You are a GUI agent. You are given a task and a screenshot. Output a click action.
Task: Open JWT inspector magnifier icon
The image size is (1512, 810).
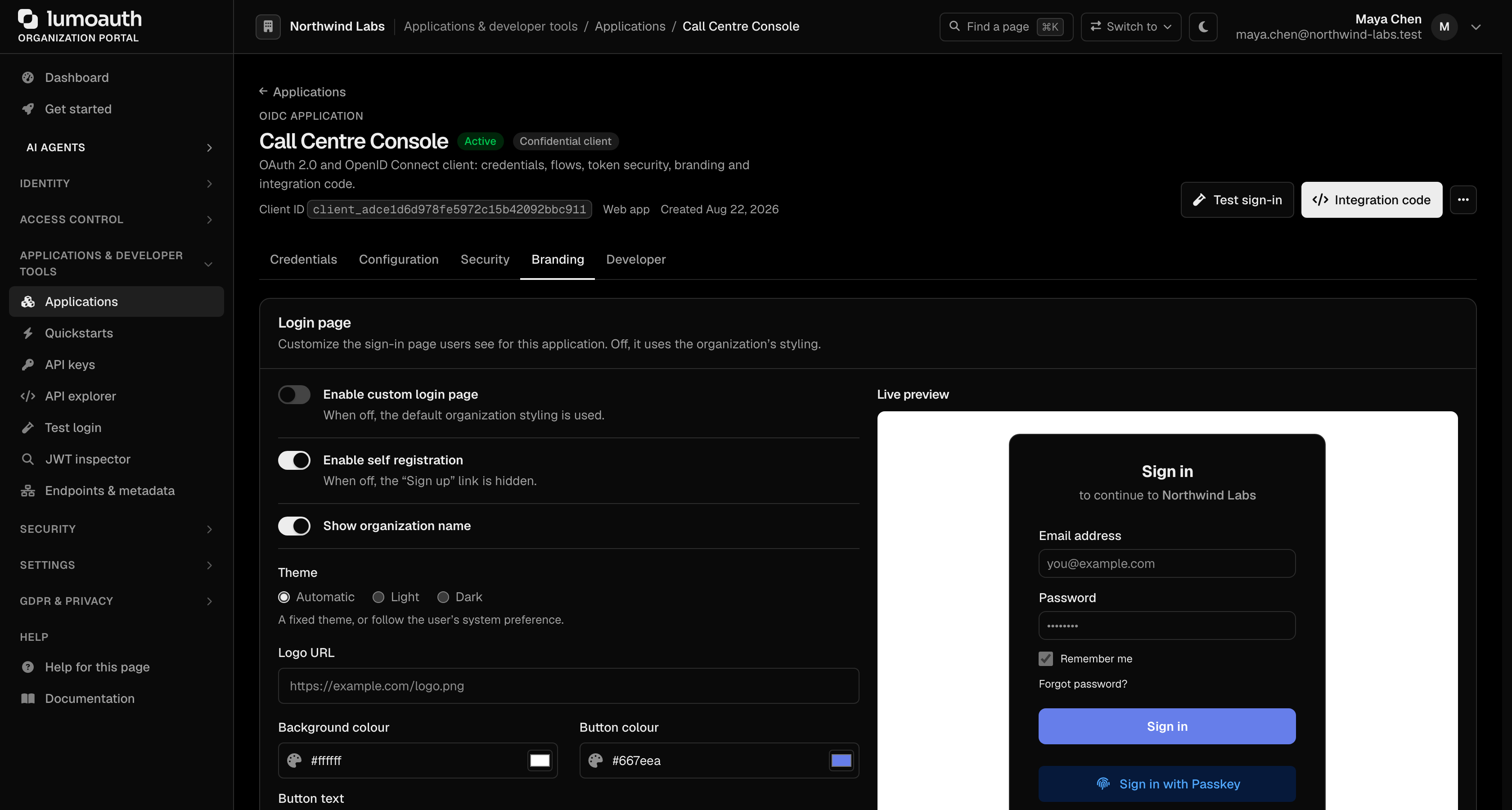click(x=27, y=459)
